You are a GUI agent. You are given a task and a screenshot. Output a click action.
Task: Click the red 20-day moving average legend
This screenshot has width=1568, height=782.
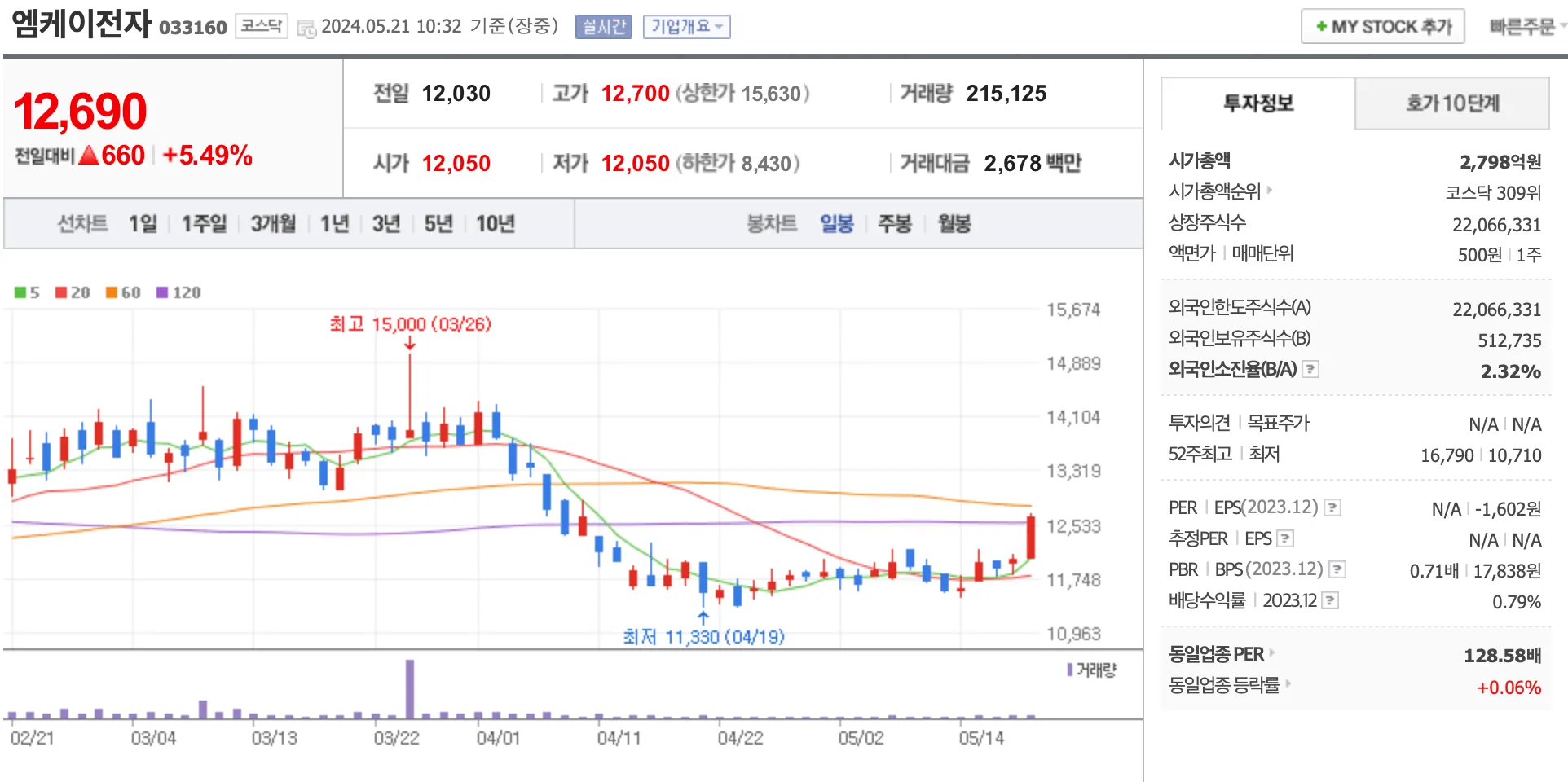click(x=73, y=292)
